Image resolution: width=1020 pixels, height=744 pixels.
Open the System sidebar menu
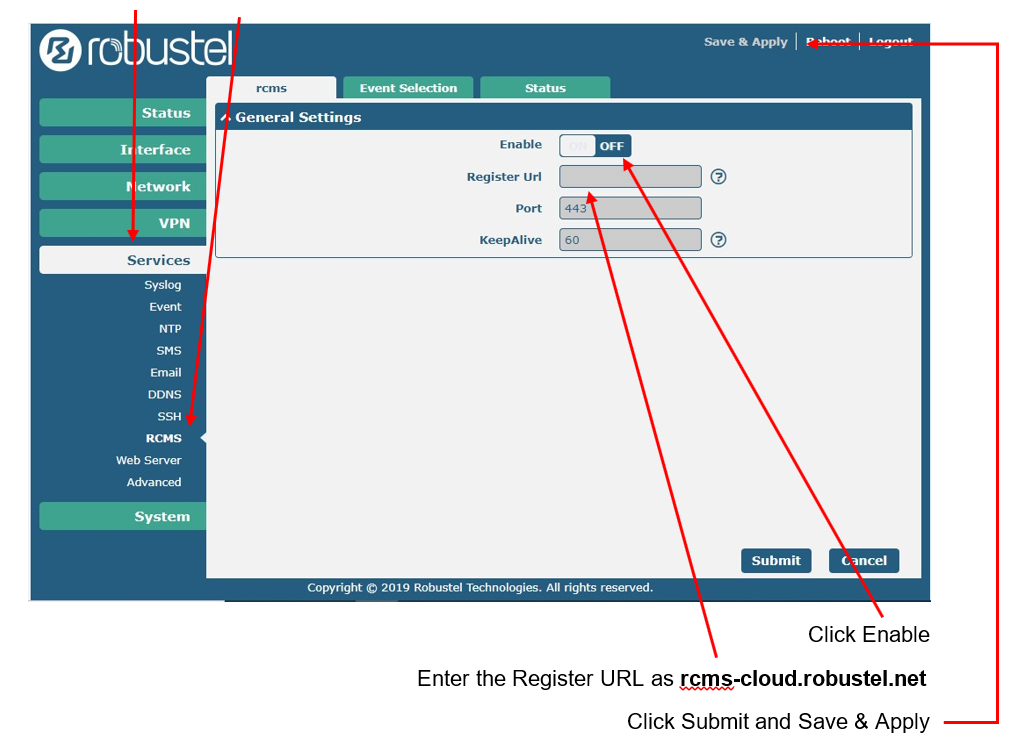click(123, 516)
